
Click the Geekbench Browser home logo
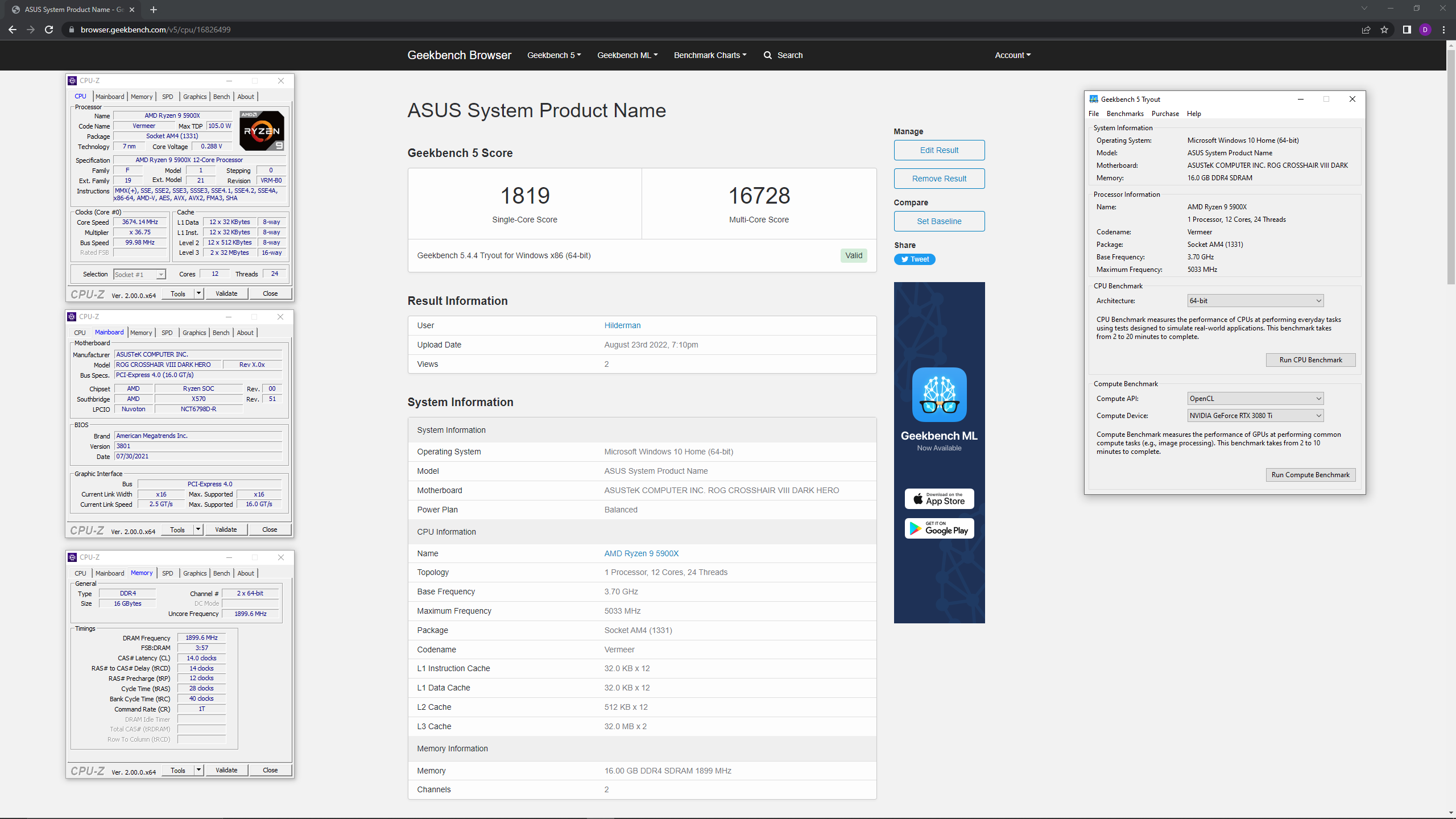459,55
